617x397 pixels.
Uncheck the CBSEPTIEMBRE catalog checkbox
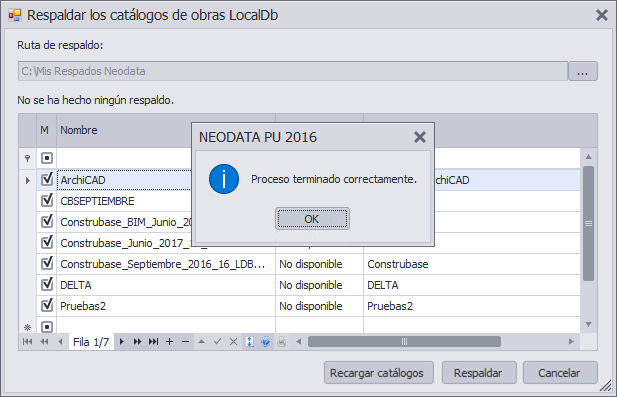[x=47, y=201]
